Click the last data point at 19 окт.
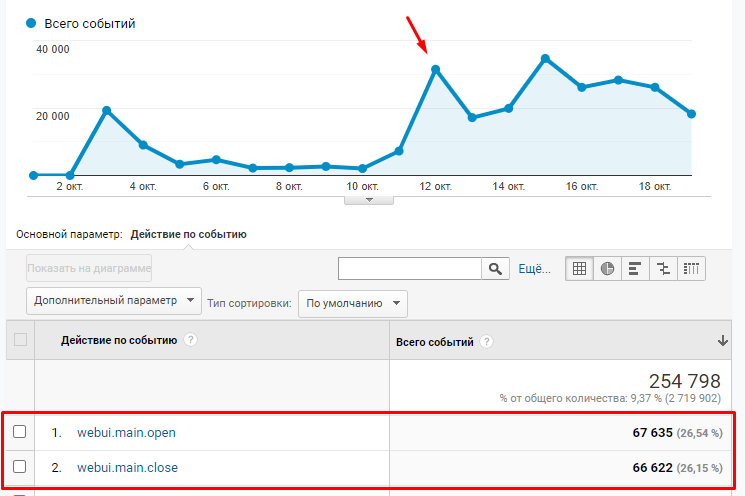745x496 pixels. coord(691,114)
